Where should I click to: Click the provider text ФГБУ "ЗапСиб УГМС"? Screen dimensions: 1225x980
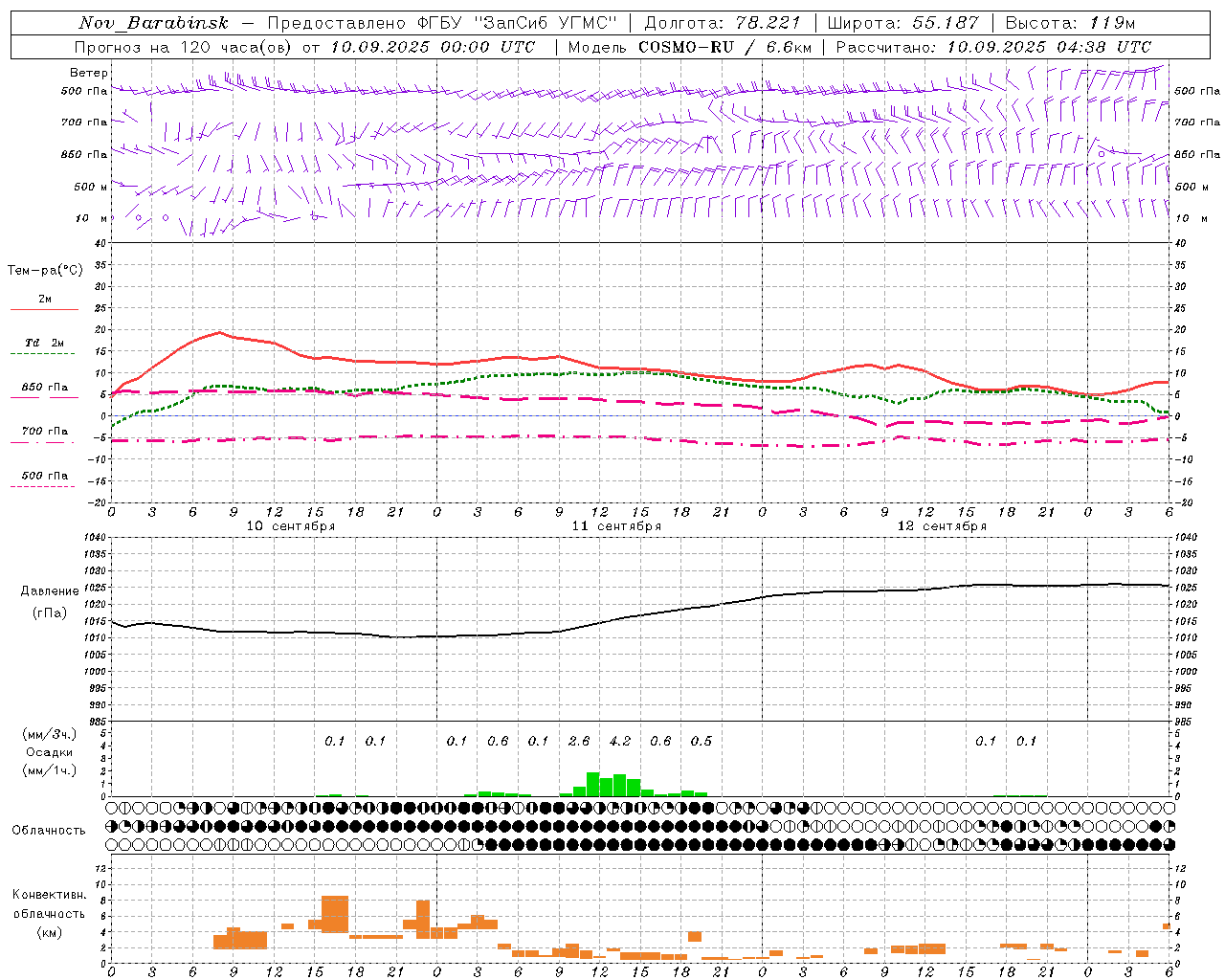pos(517,23)
